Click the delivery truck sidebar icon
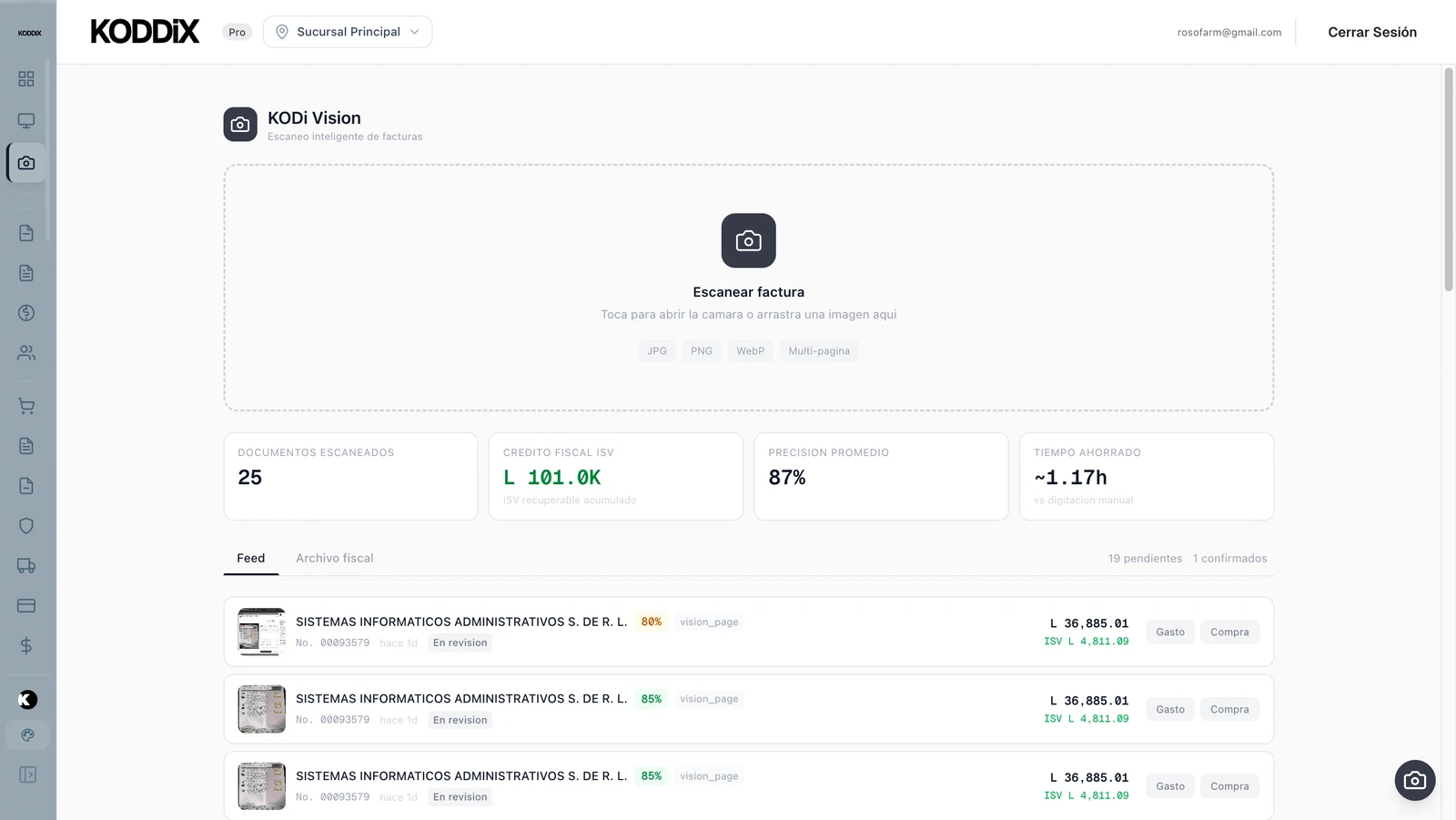The image size is (1456, 820). click(26, 566)
